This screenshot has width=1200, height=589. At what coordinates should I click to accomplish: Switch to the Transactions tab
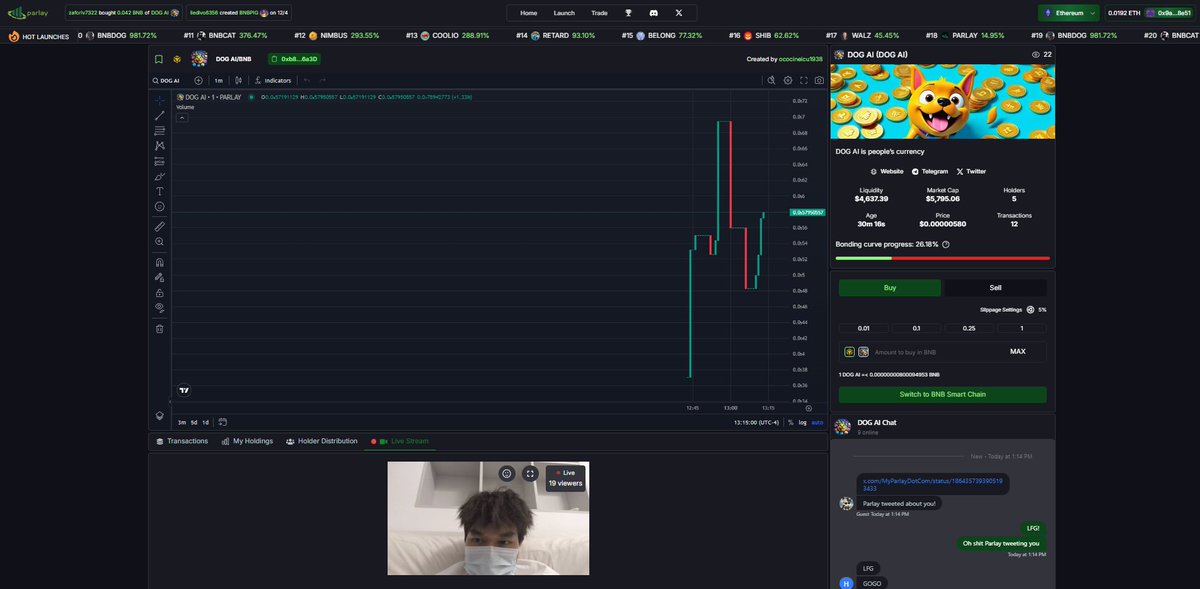point(181,441)
